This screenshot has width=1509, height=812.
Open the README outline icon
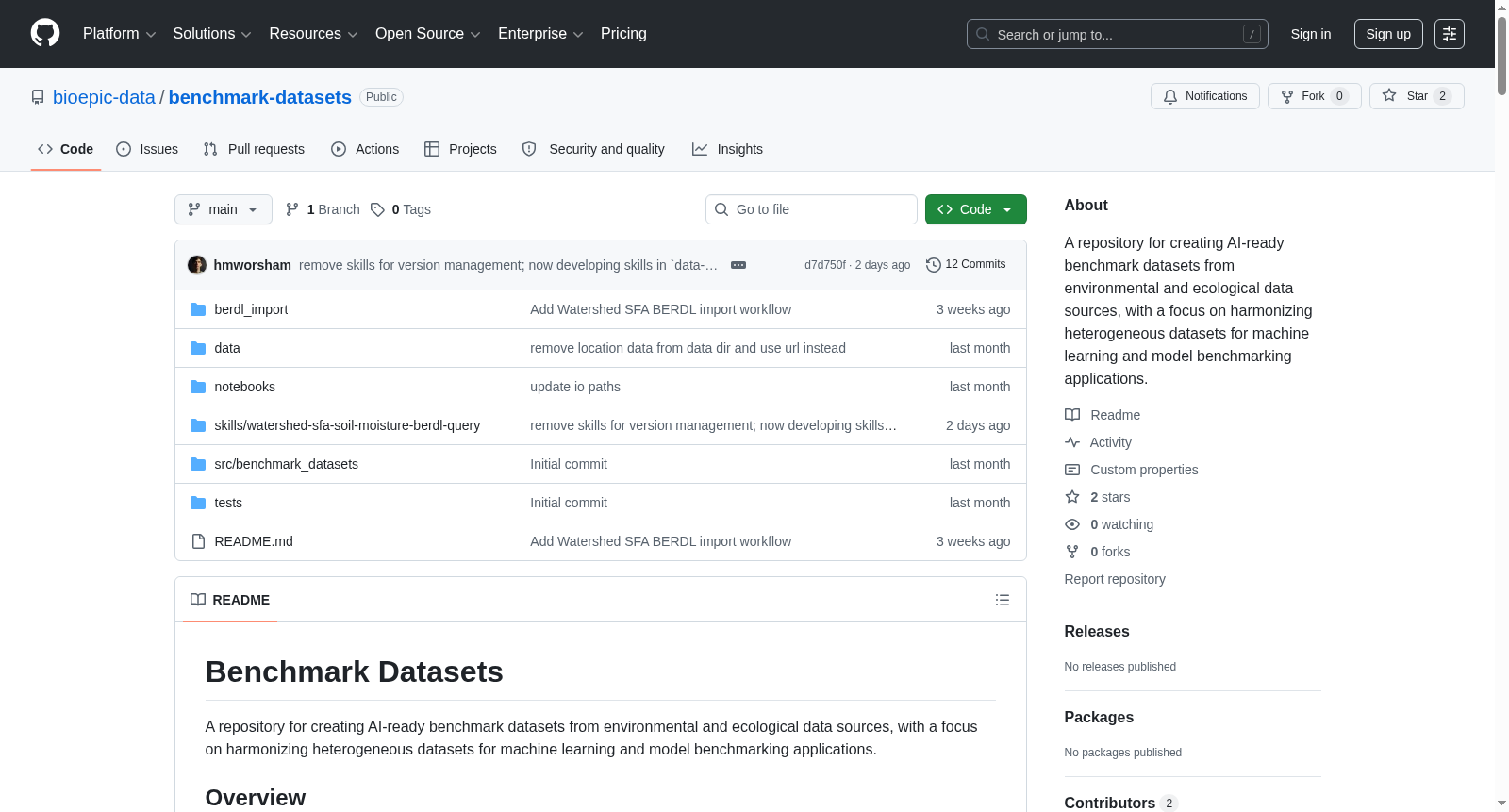coord(1003,600)
